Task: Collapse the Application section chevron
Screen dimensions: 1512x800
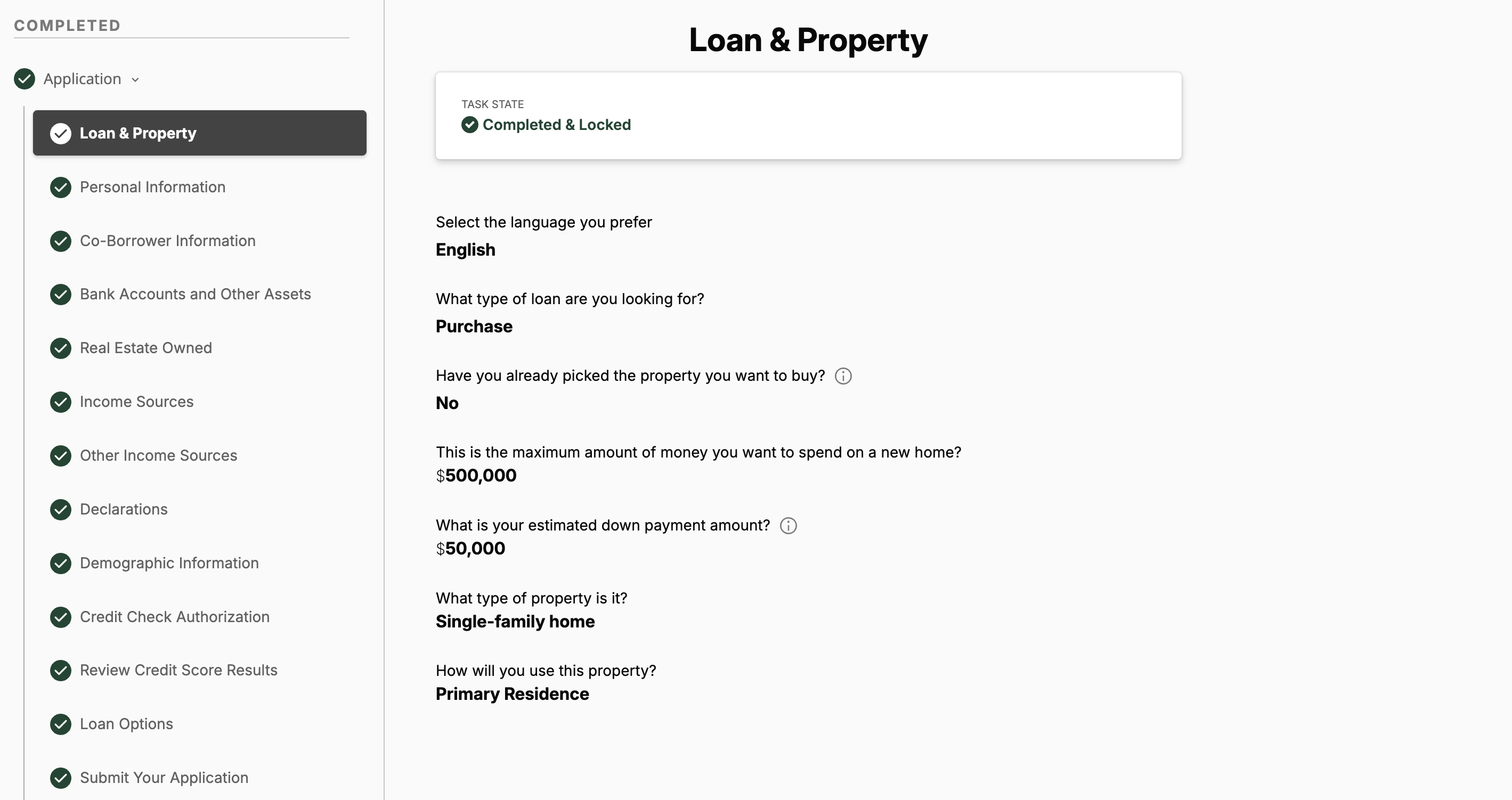Action: pos(135,80)
